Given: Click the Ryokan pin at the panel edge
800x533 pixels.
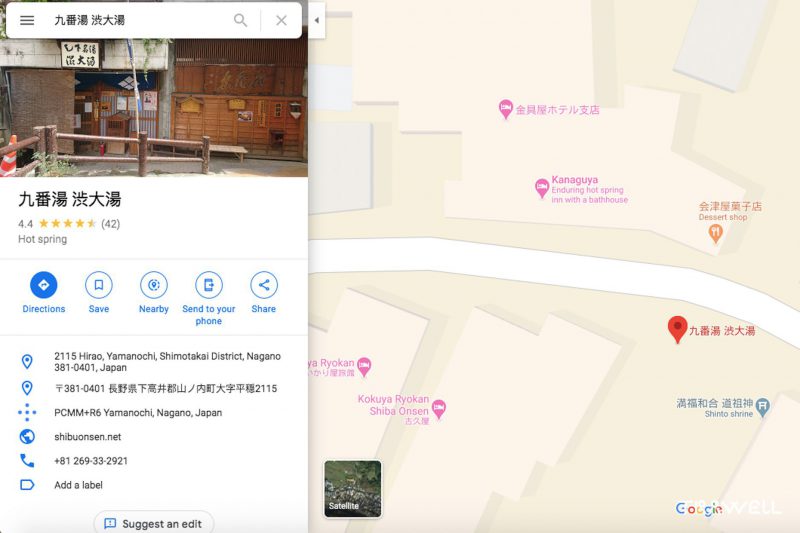Looking at the screenshot, I should (364, 366).
